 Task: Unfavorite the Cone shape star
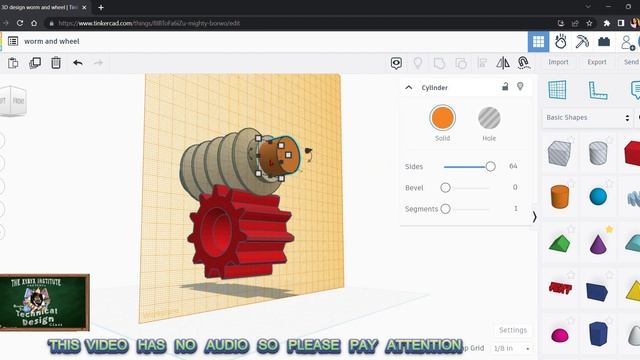pyautogui.click(x=609, y=229)
